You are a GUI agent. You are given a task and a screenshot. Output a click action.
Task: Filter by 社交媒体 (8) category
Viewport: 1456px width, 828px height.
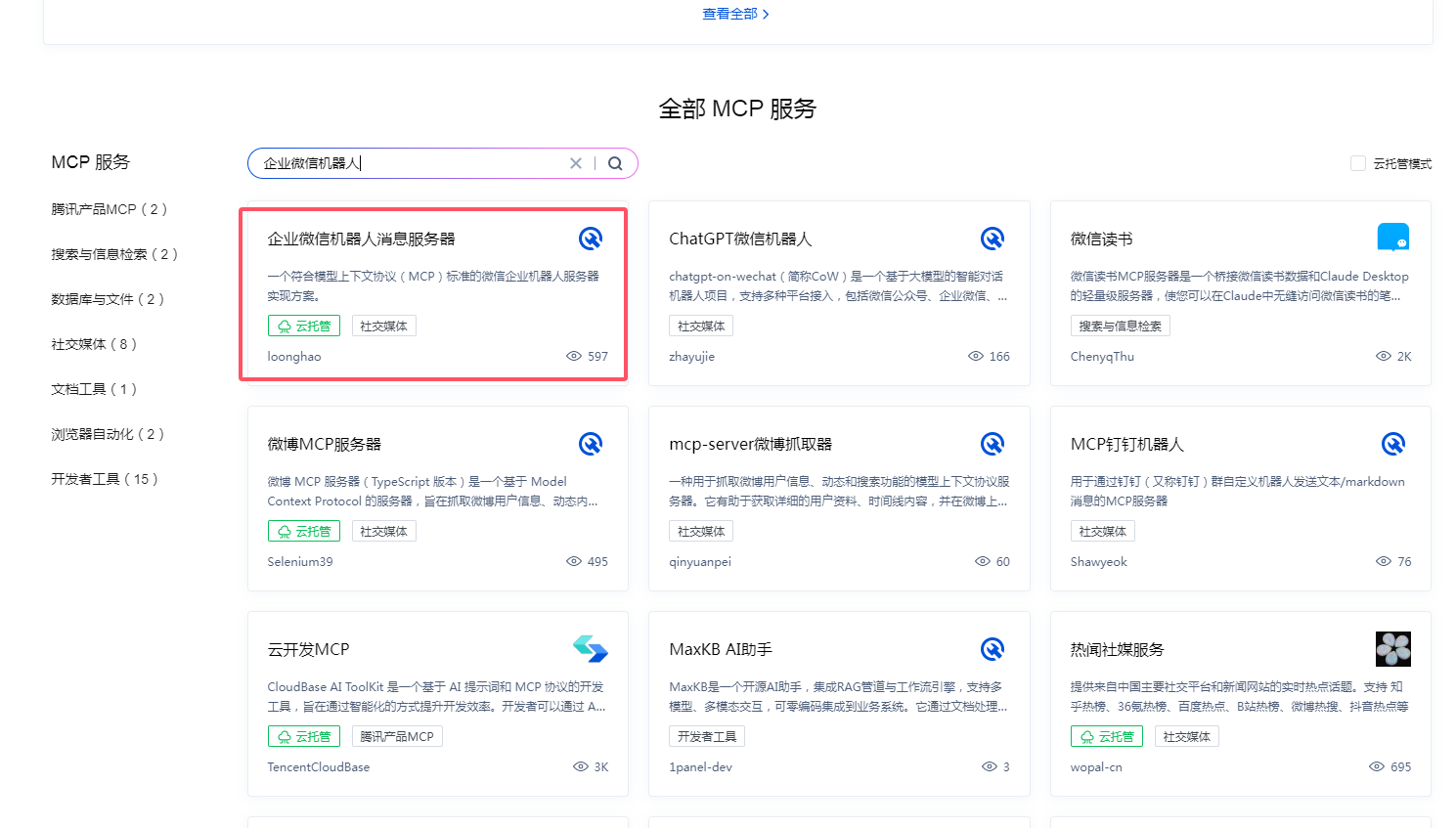pos(94,344)
